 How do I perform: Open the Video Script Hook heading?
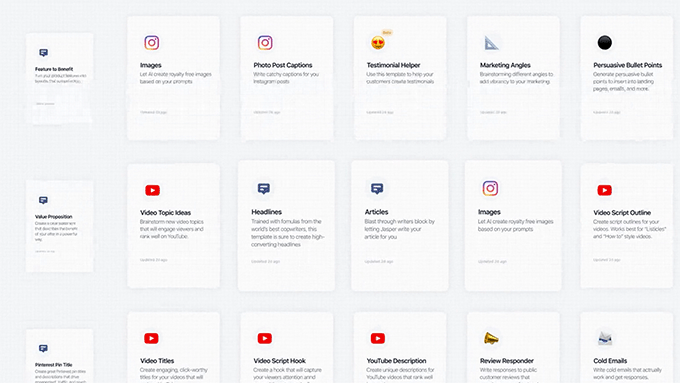(279, 360)
